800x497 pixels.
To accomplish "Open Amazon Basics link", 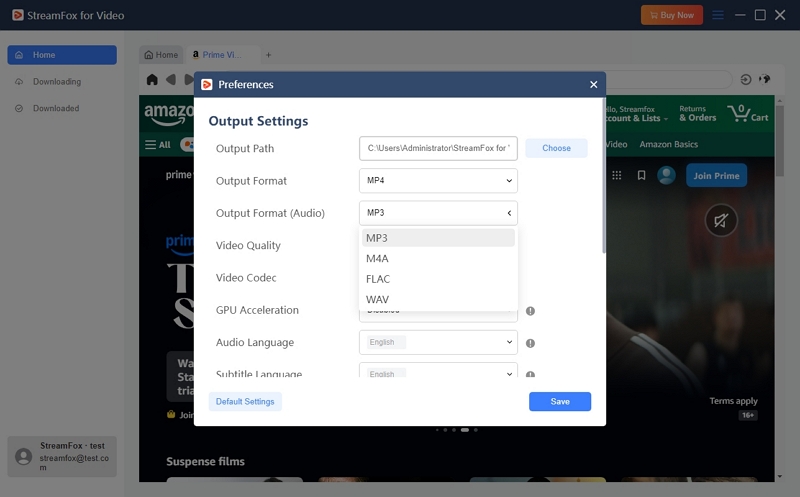I will [668, 144].
